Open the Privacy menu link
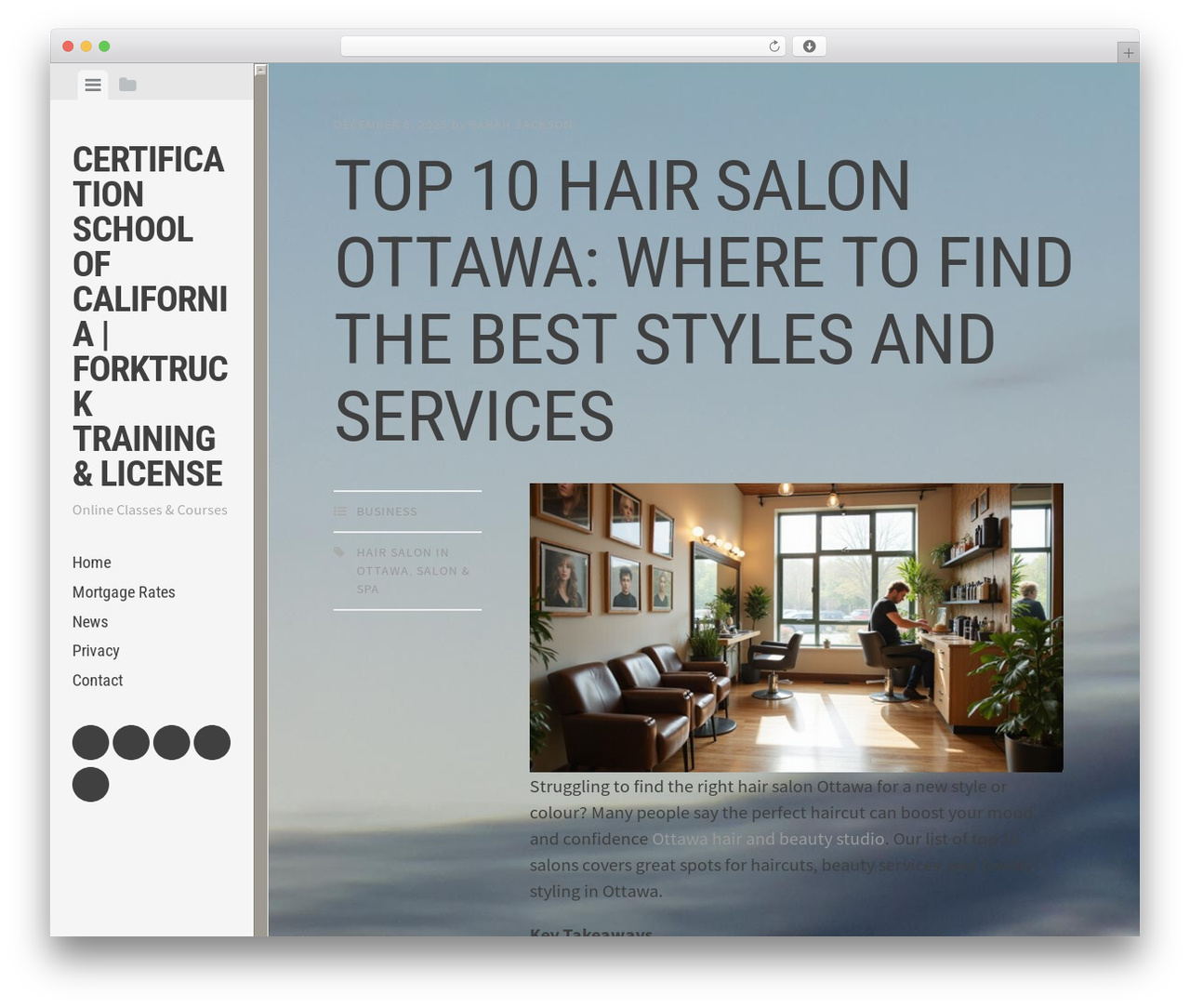Screen dimensions: 1190x1008 [x=96, y=651]
